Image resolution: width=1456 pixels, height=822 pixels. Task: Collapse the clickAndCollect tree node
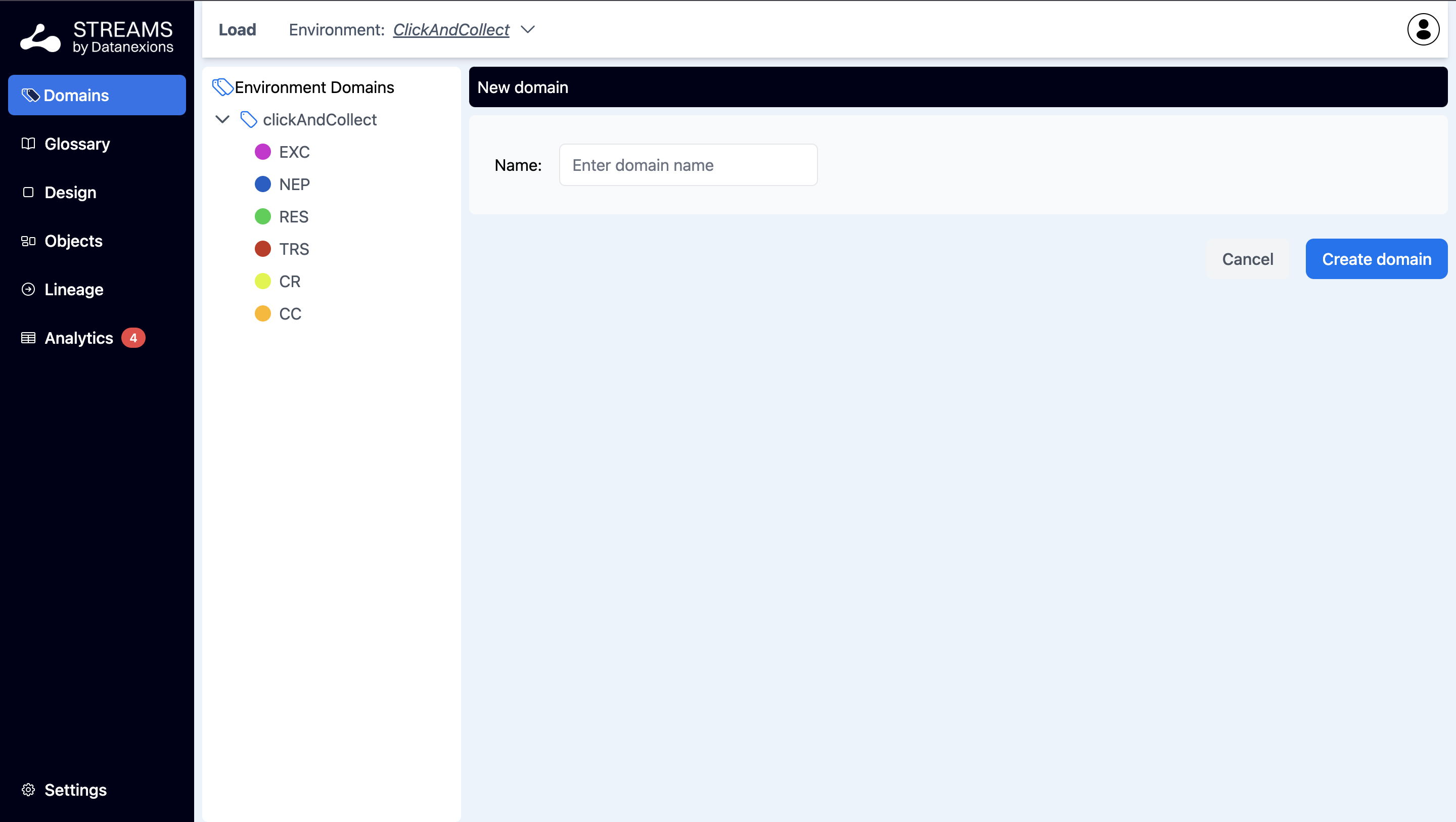[x=222, y=119]
